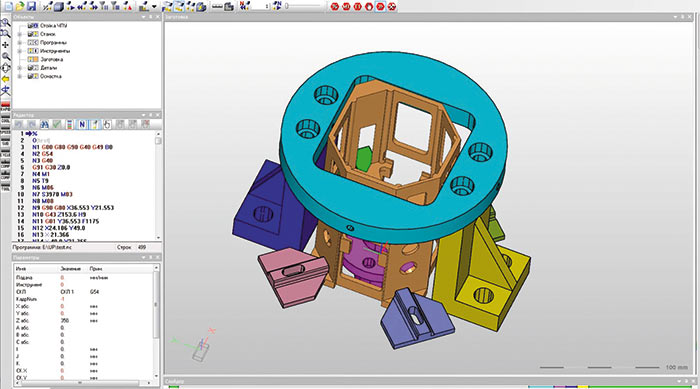Click code line N2 G54
This screenshot has height=389, width=700.
pyautogui.click(x=42, y=154)
